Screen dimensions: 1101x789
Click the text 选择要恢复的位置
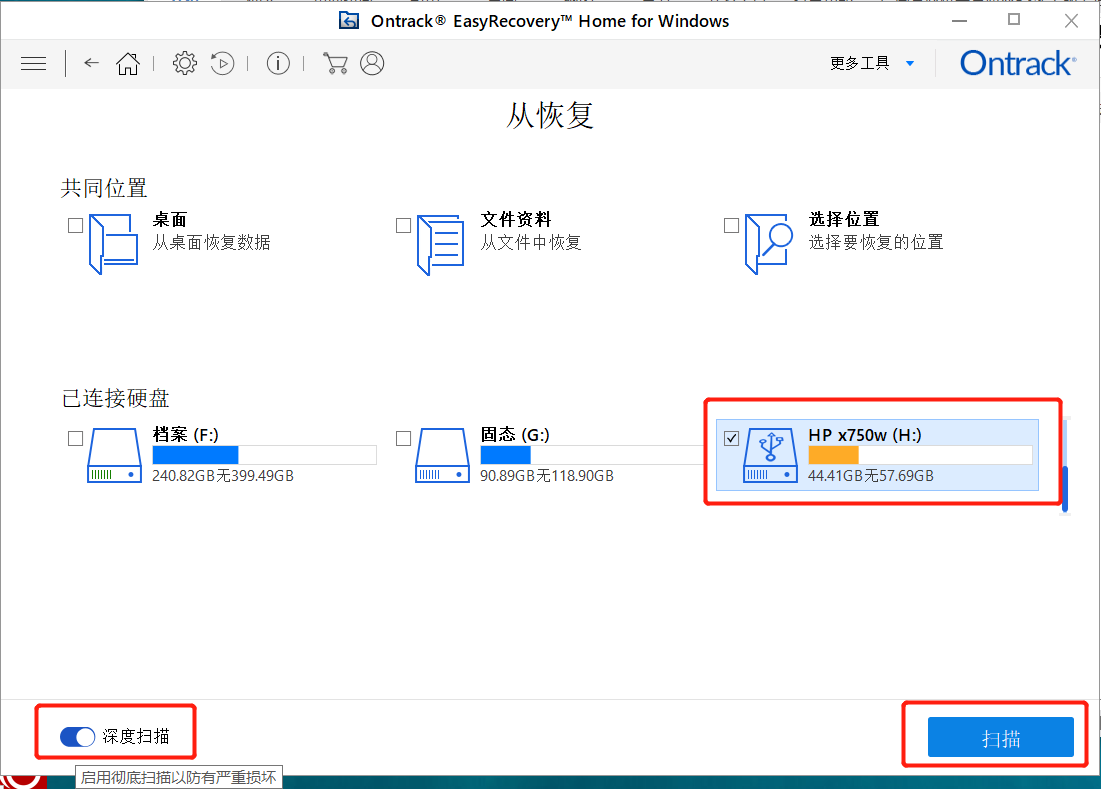(876, 243)
